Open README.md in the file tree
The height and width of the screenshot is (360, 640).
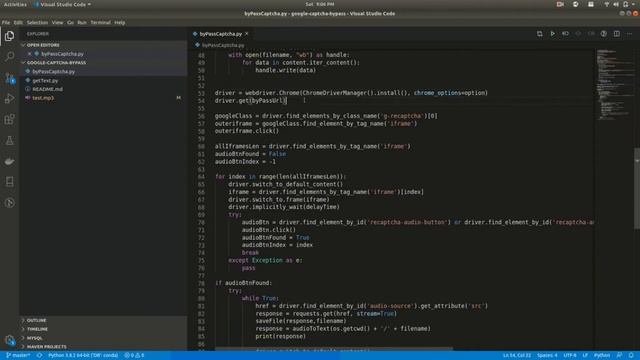[47, 89]
